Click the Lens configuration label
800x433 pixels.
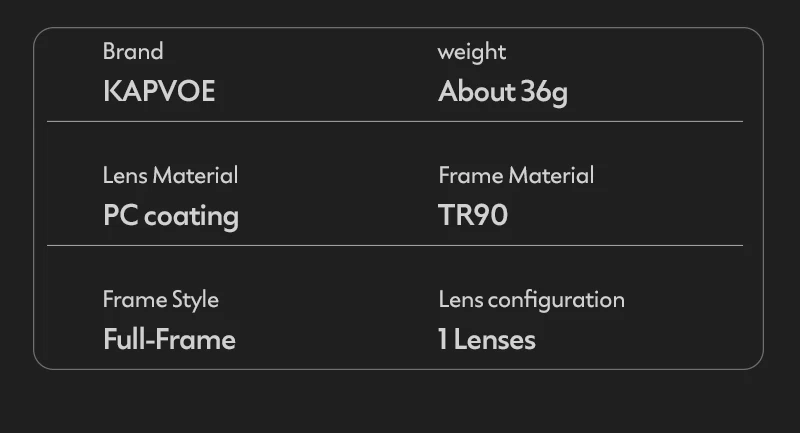click(531, 299)
